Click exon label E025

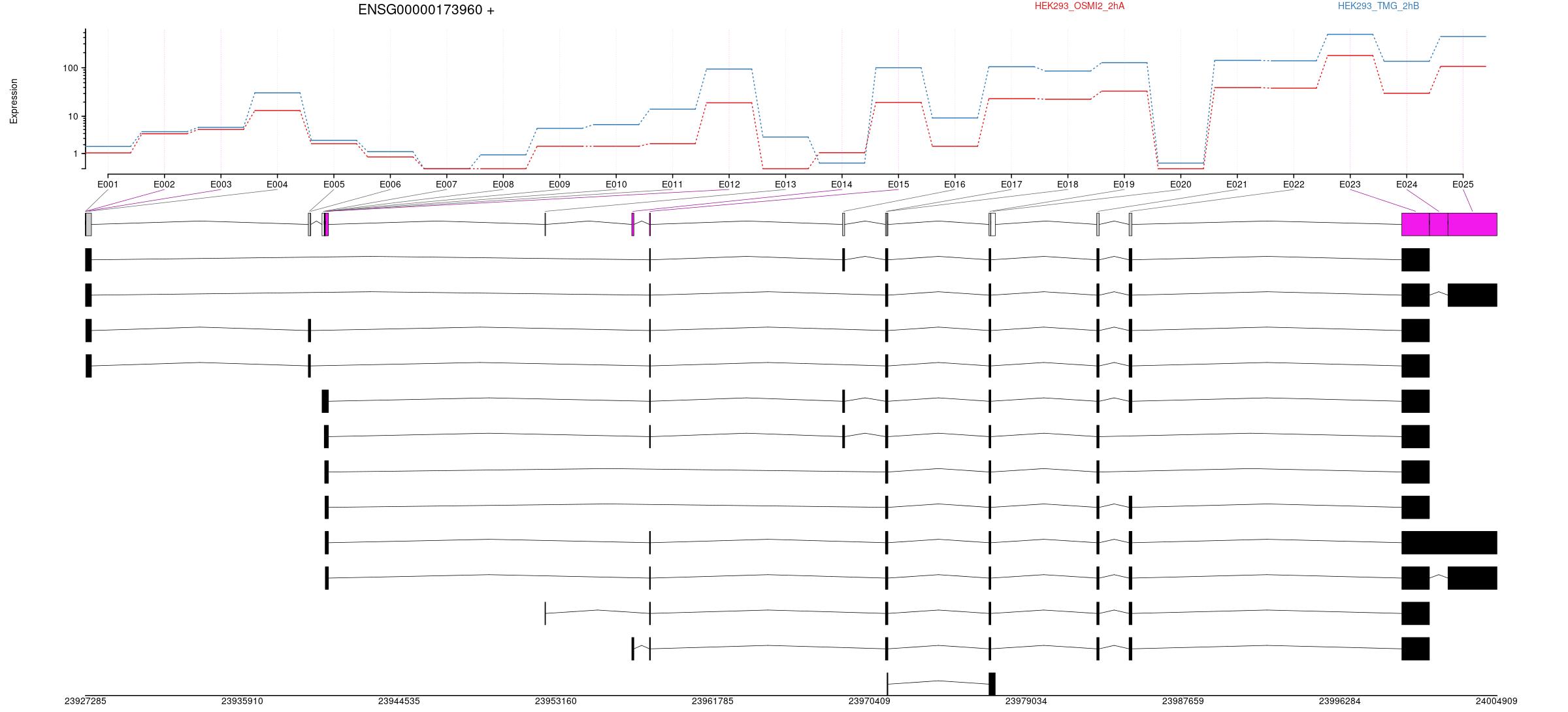[x=1463, y=184]
